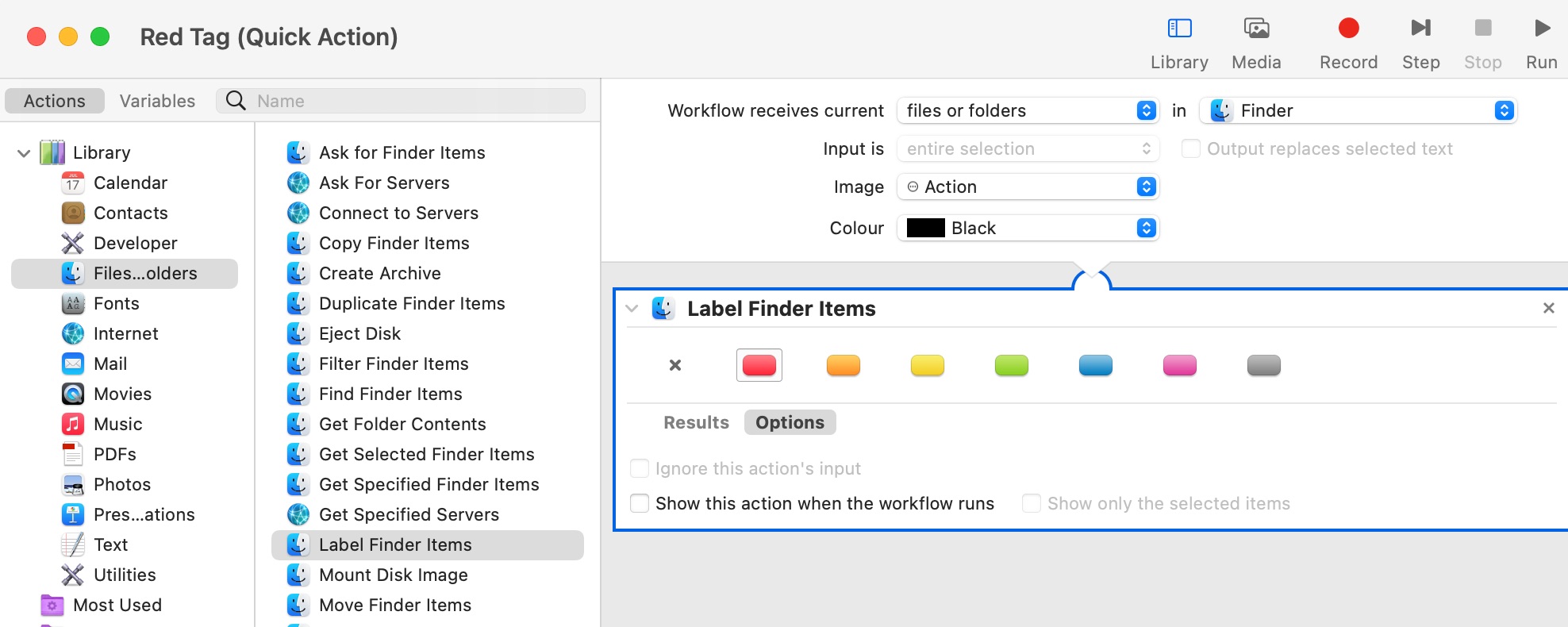Viewport: 1568px width, 627px height.
Task: Enable Show this action when workflow runs
Action: pyautogui.click(x=640, y=503)
